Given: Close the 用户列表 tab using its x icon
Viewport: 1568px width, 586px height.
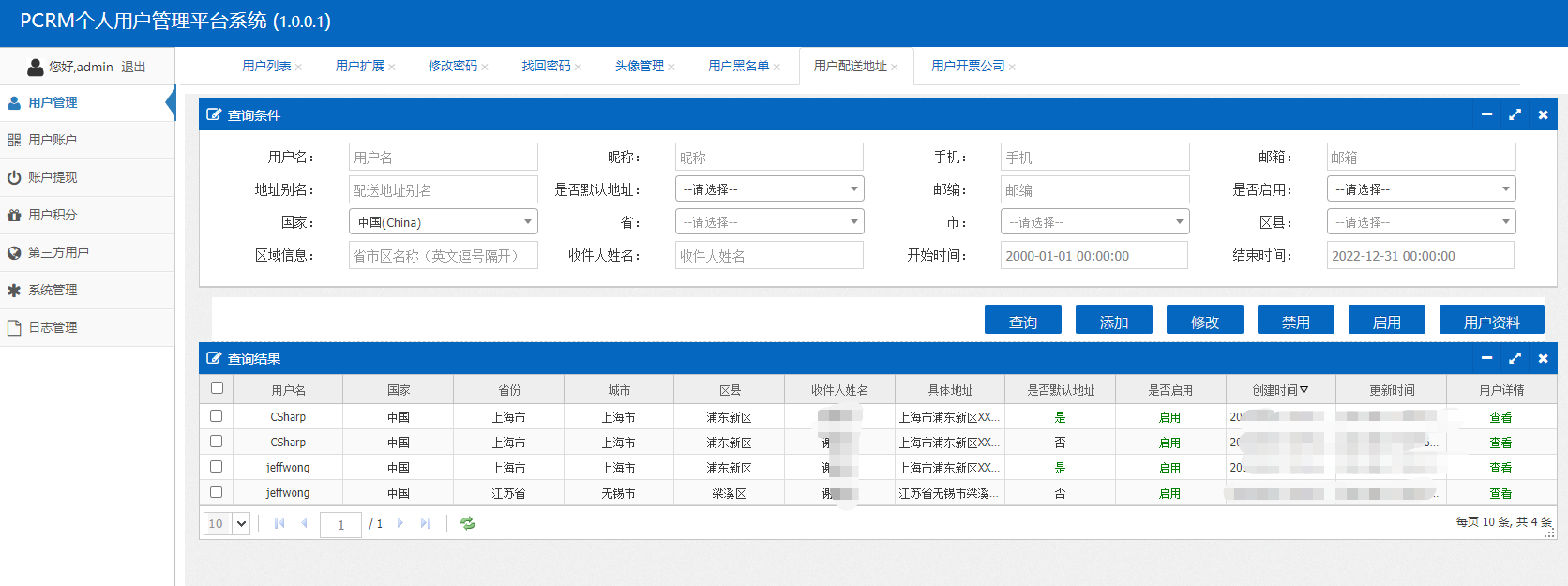Looking at the screenshot, I should tap(298, 67).
